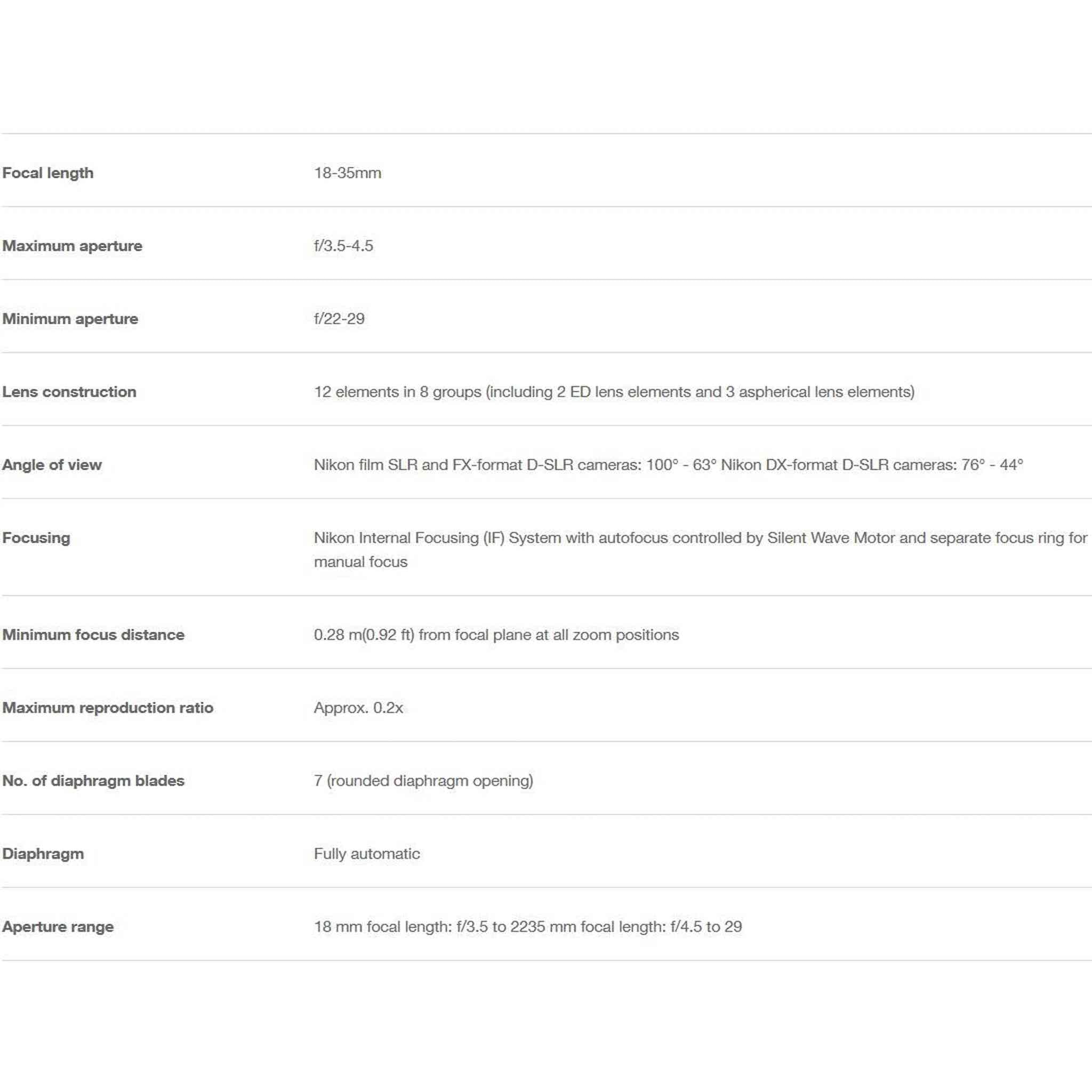Click the Lens construction label
Screen dimensions: 1092x1092
[69, 392]
